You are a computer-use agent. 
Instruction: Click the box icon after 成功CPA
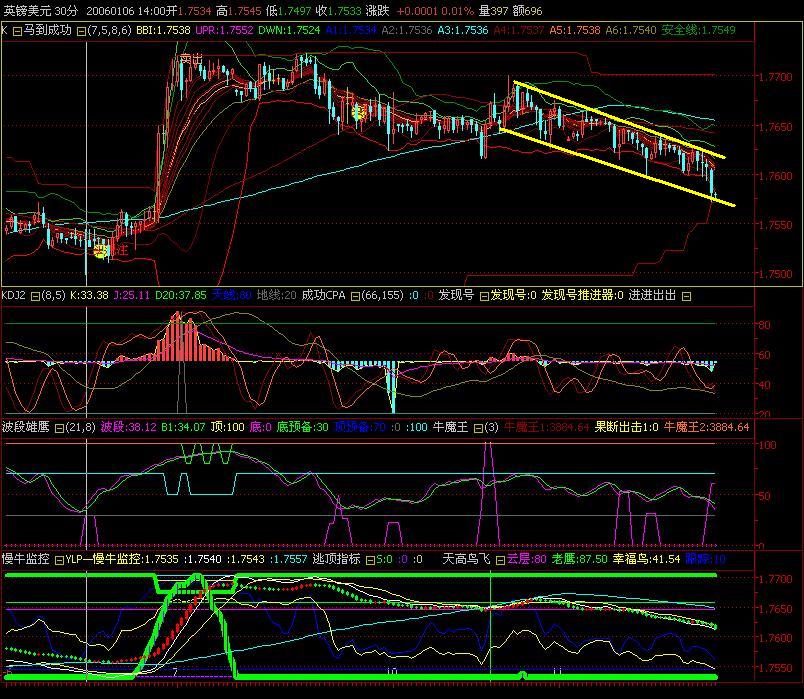pos(355,296)
